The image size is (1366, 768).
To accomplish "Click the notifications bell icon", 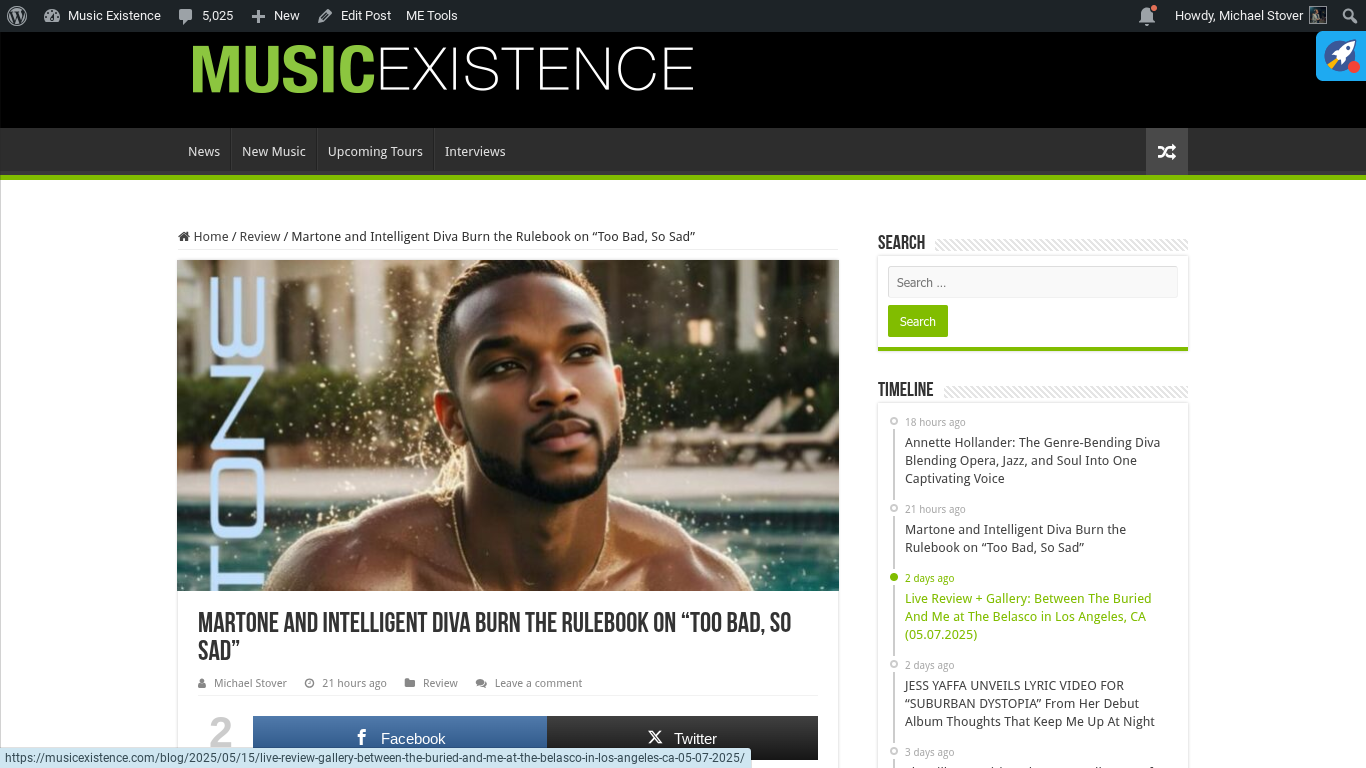I will (1147, 15).
